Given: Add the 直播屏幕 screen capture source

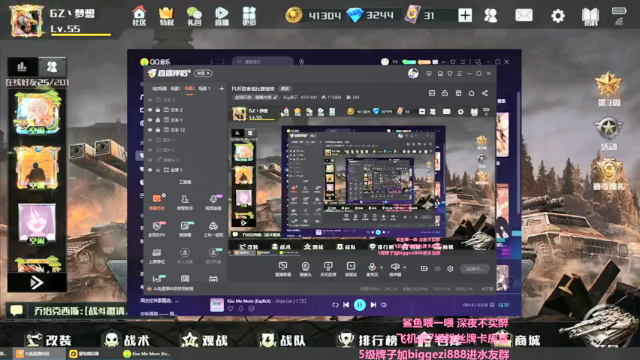Looking at the screenshot, I should (283, 269).
